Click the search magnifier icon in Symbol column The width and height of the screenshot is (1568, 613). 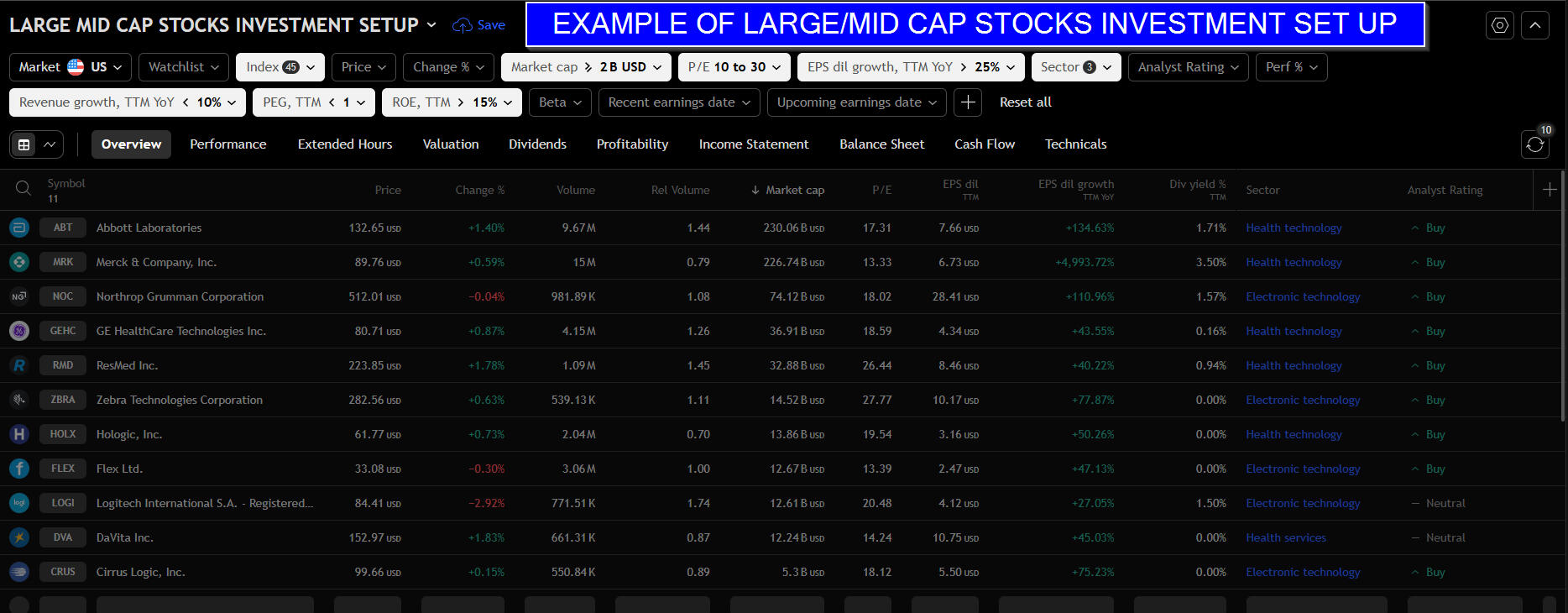point(24,189)
